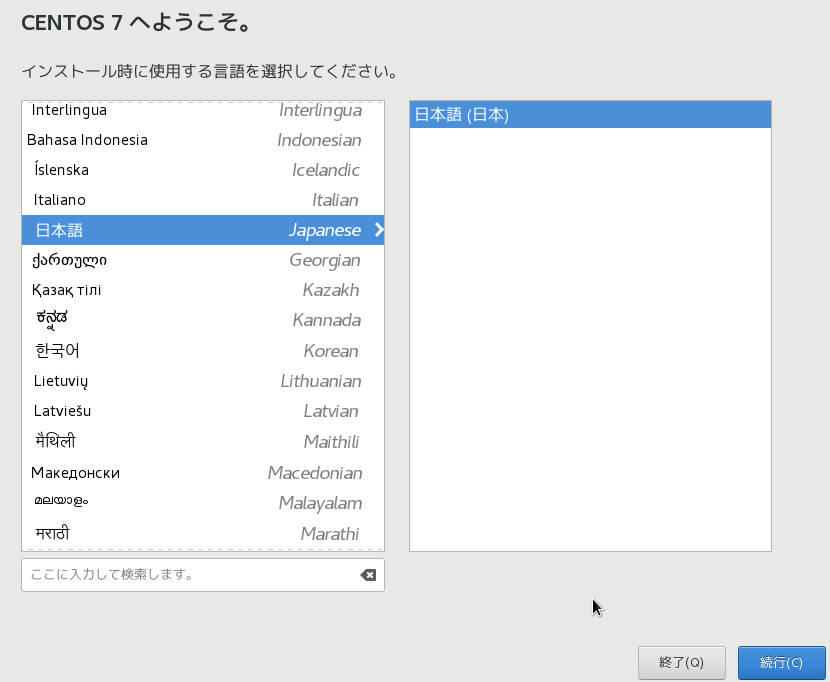Select Қазақ тілі (Kazakh) language
Viewport: 830px width, 682px height.
click(203, 290)
